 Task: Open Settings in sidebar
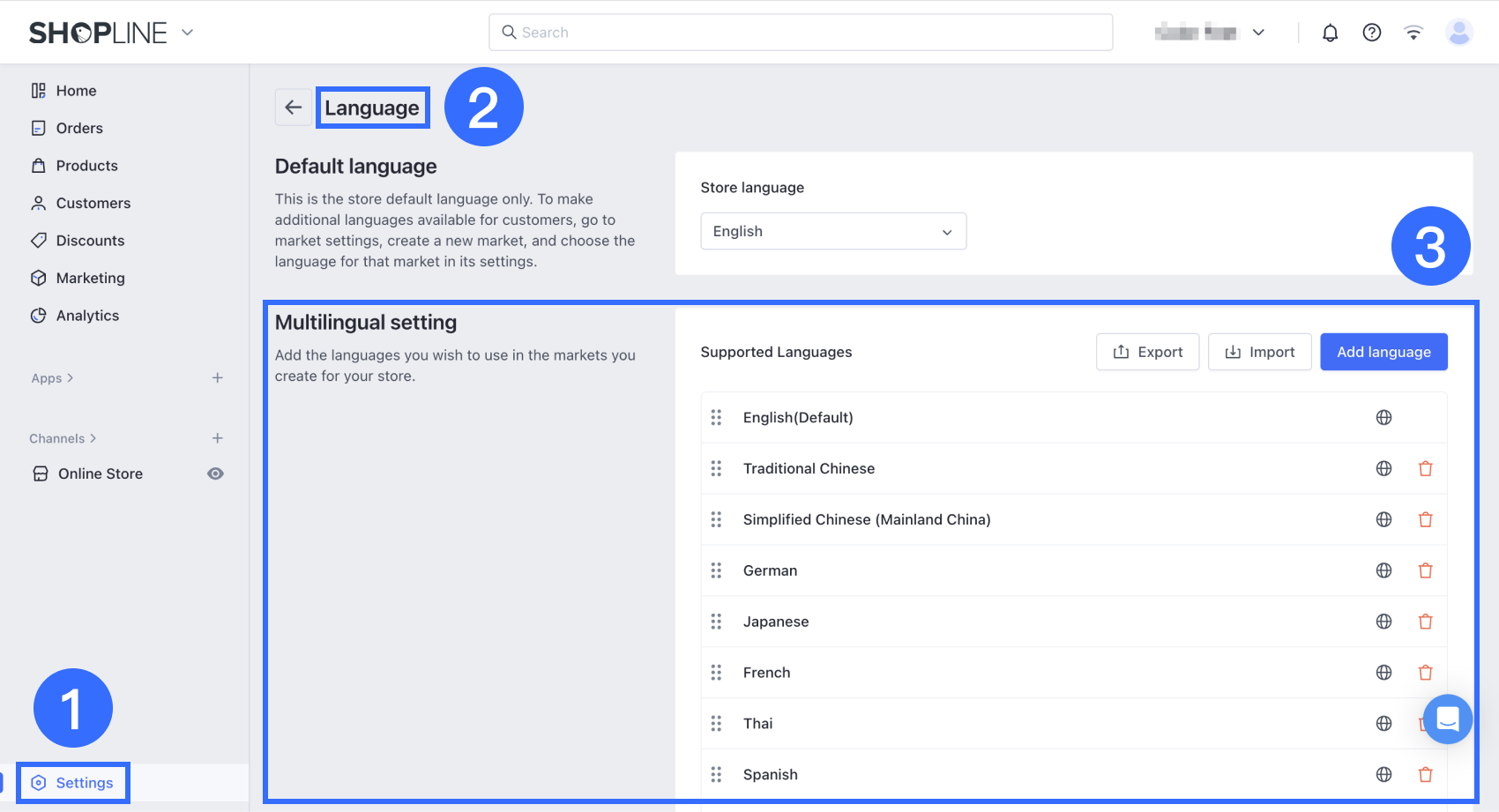[x=73, y=783]
